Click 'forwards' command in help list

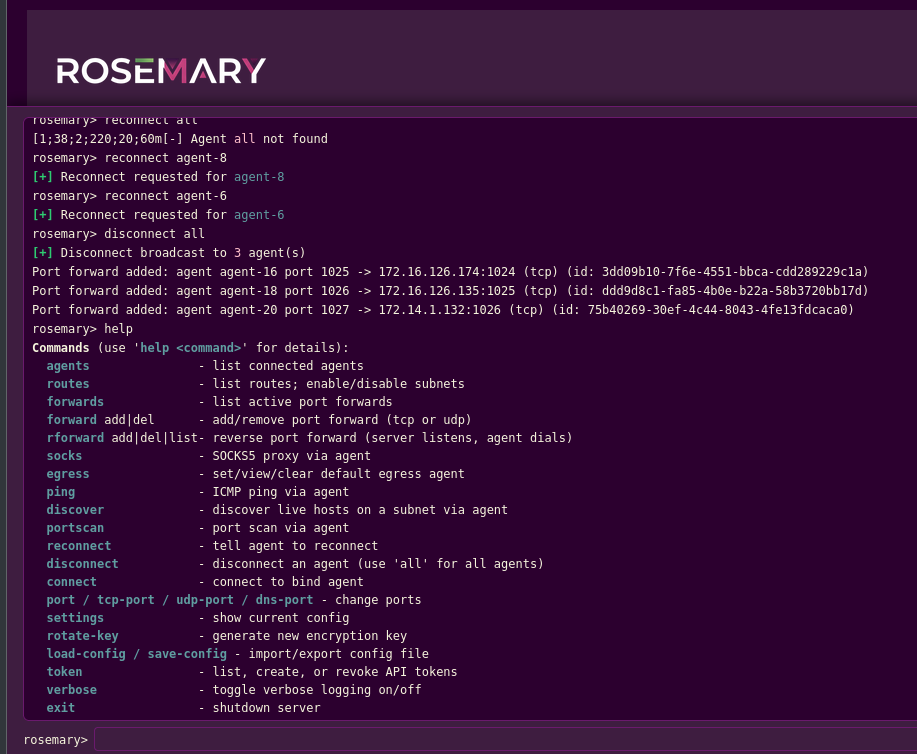point(75,402)
